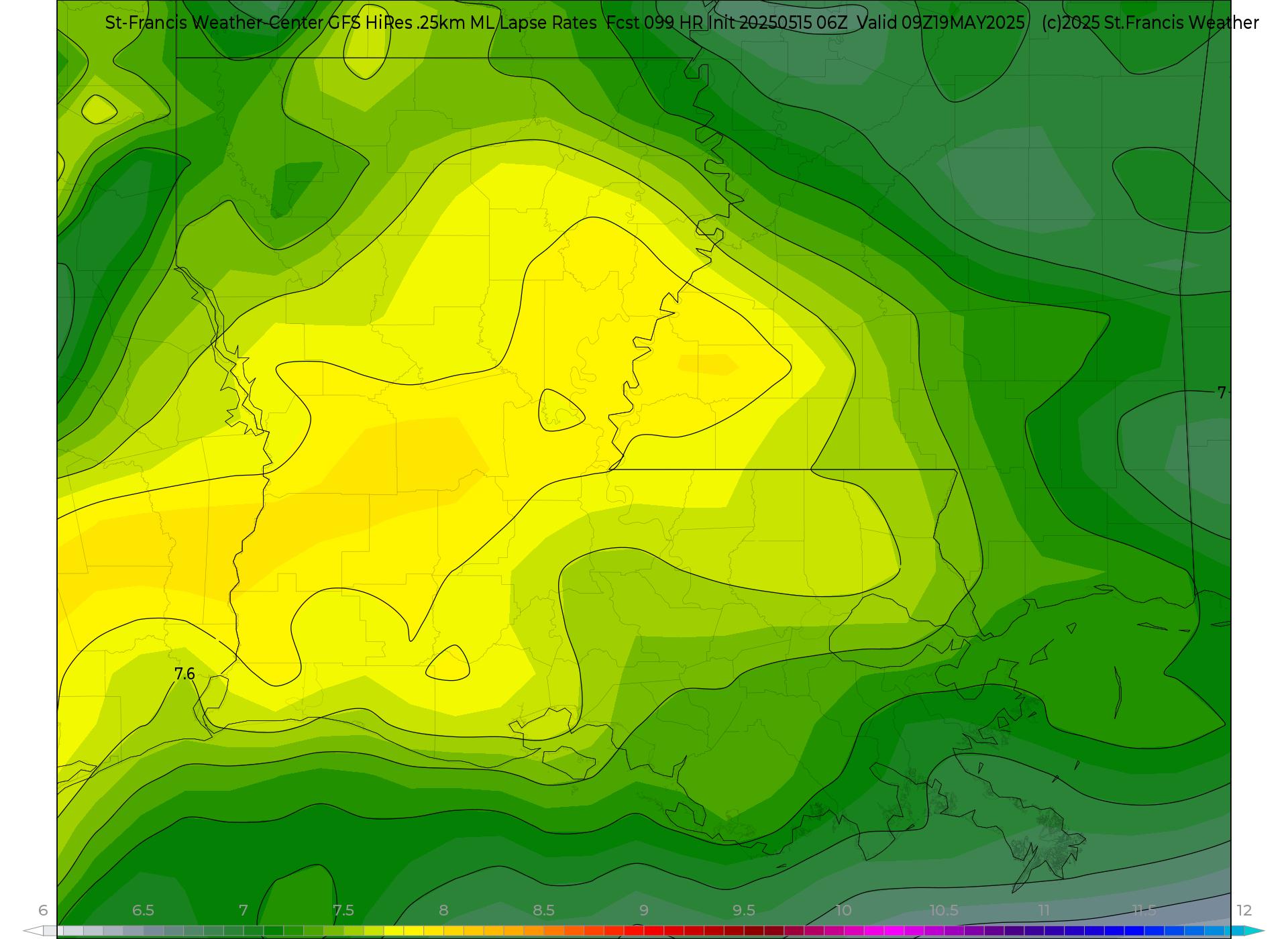The width and height of the screenshot is (1288, 939).
Task: Click the colorbar tick label "11.5"
Action: tap(1144, 910)
